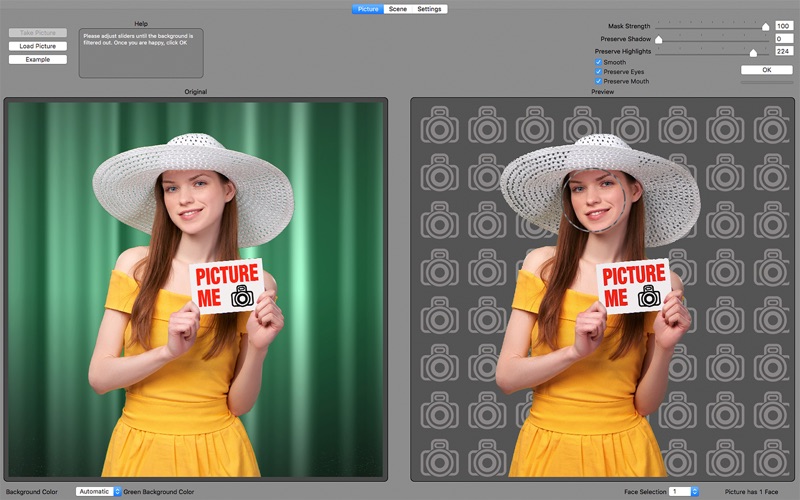Click the Preserve Highlights slider handle
Image resolution: width=800 pixels, height=500 pixels.
pos(753,51)
